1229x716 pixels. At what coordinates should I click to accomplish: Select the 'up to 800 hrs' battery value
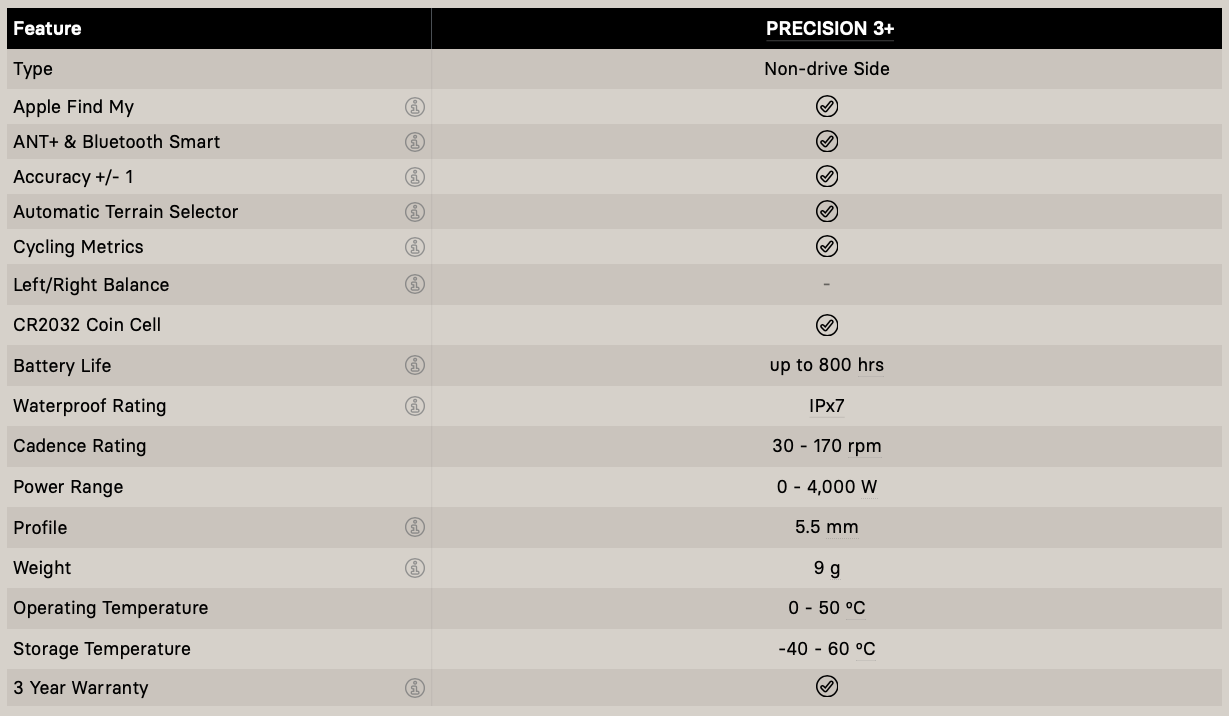[x=826, y=365]
